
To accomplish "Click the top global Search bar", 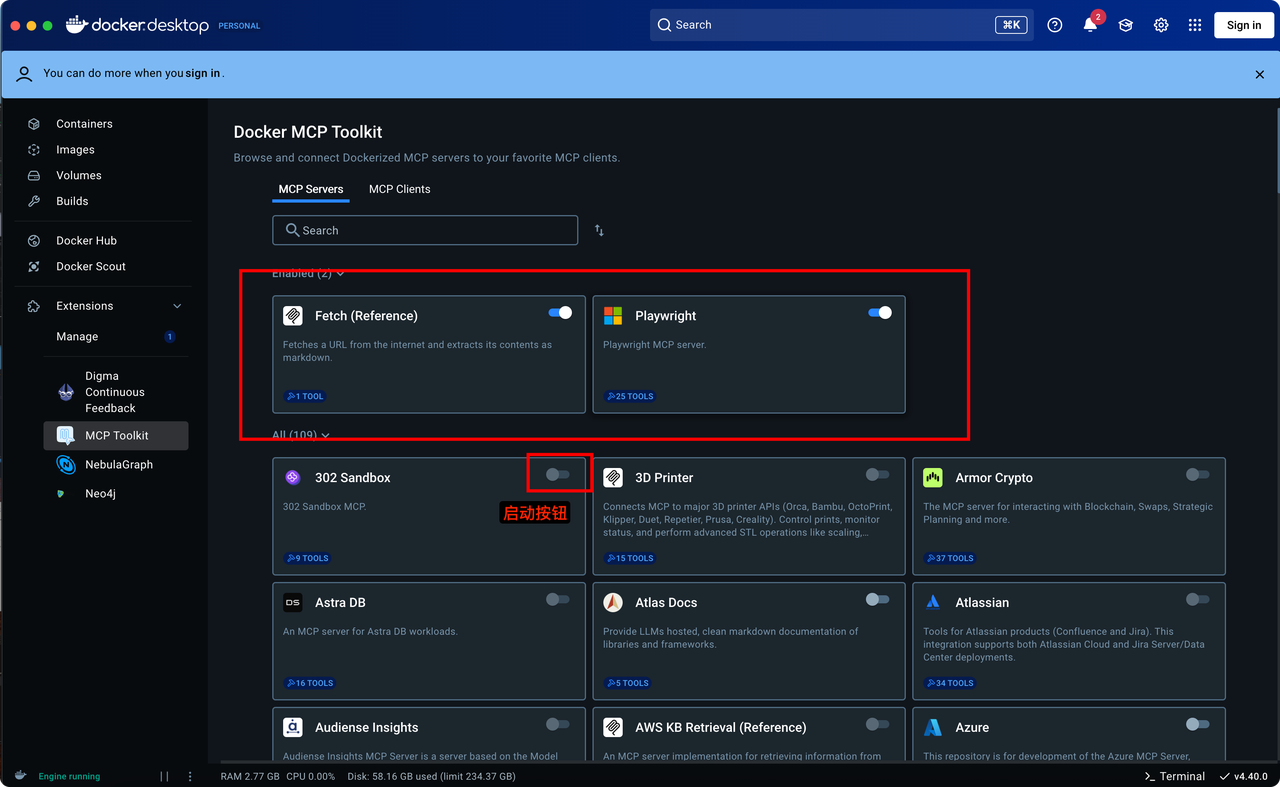I will pyautogui.click(x=843, y=25).
